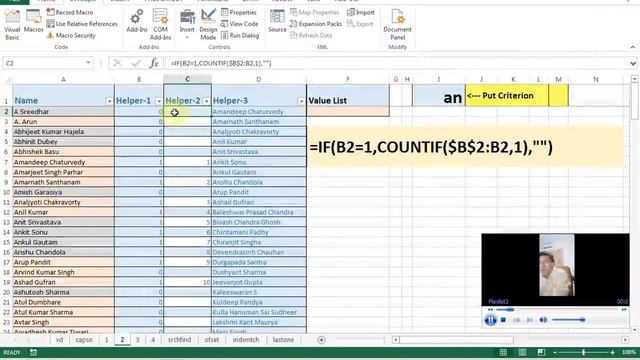Viewport: 640px width, 360px height.
Task: Switch to Normal view
Action: (x=503, y=352)
